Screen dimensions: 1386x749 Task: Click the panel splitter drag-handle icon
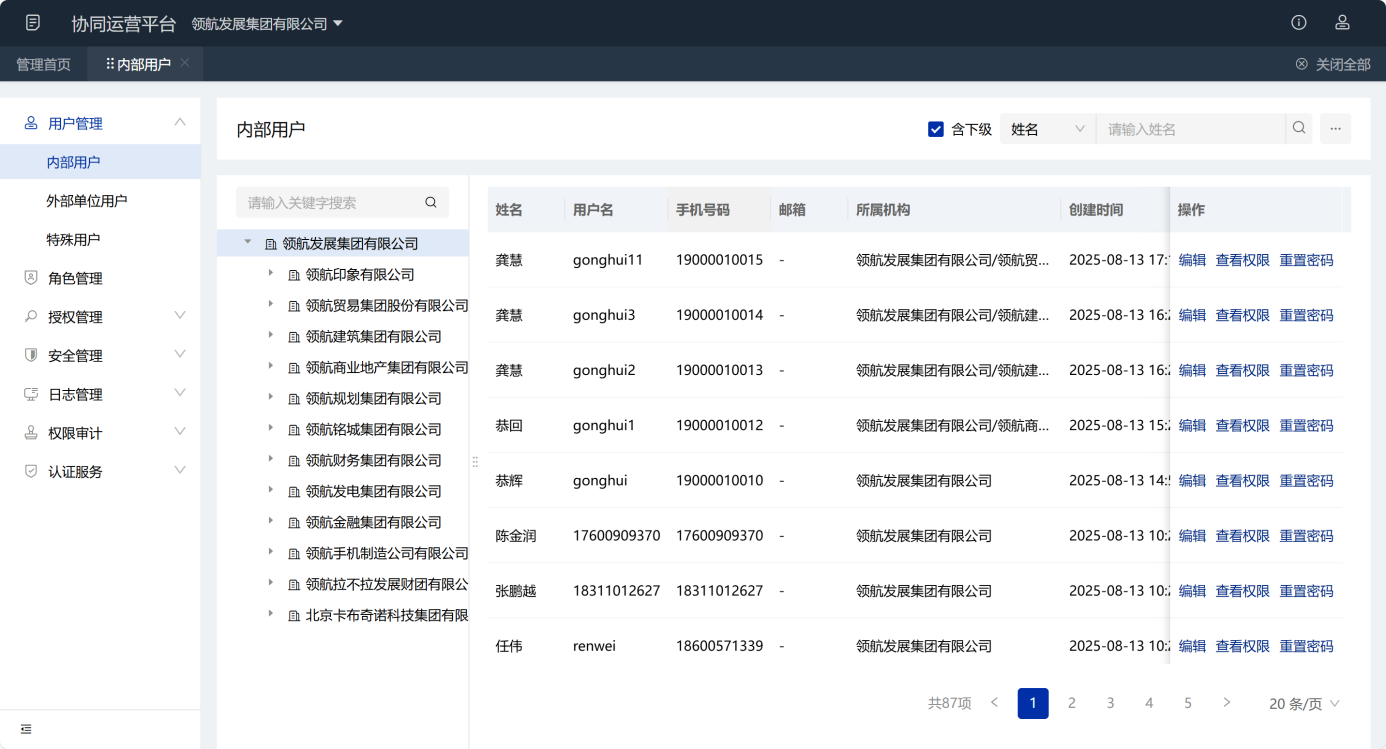[475, 462]
